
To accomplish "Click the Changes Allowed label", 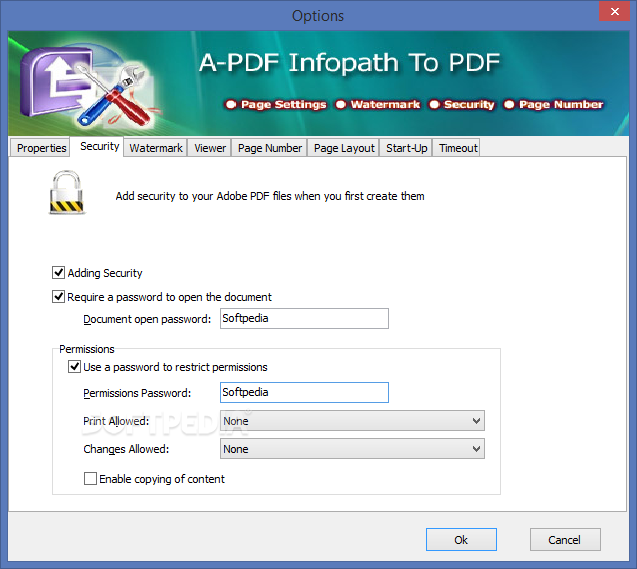I will pos(126,449).
